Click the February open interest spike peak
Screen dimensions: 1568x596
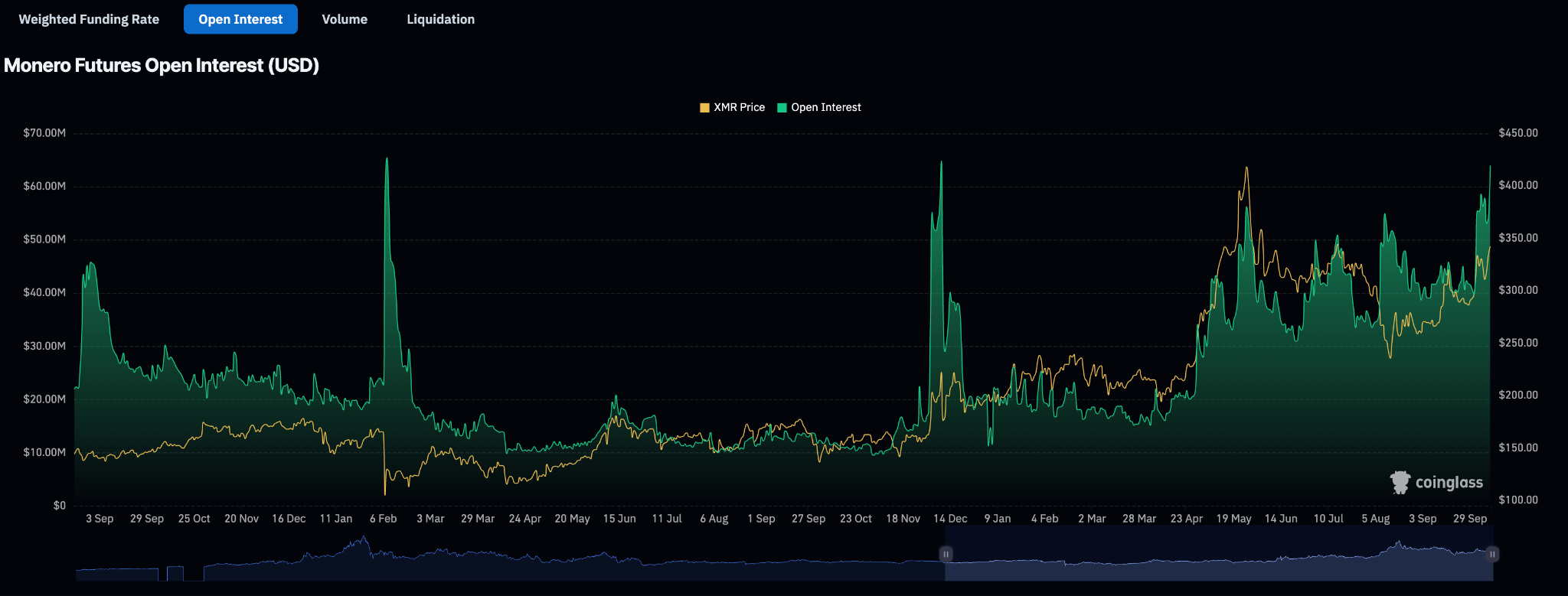(x=387, y=160)
